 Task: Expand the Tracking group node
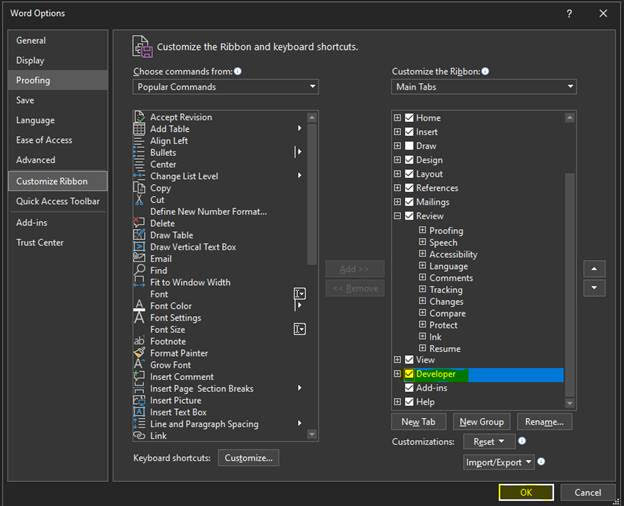422,289
